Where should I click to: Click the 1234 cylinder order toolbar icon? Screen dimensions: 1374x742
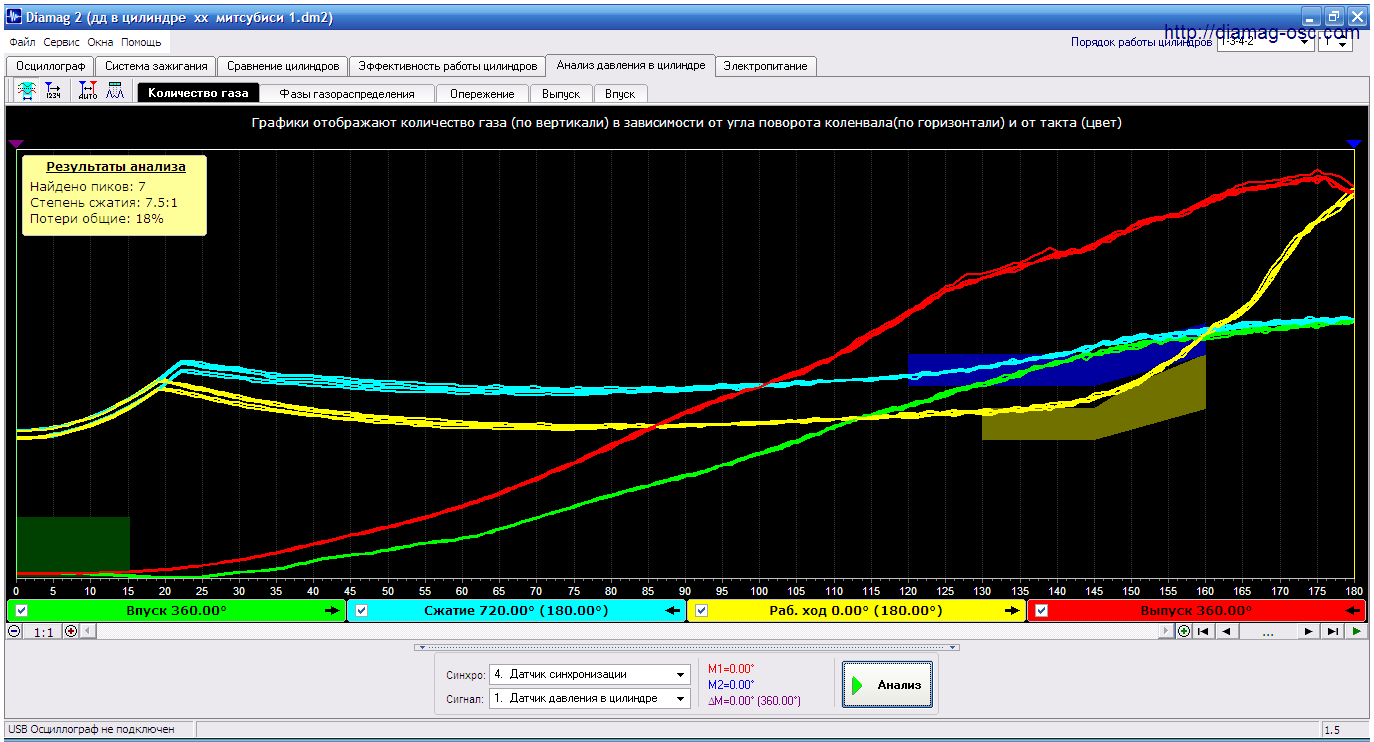(53, 92)
